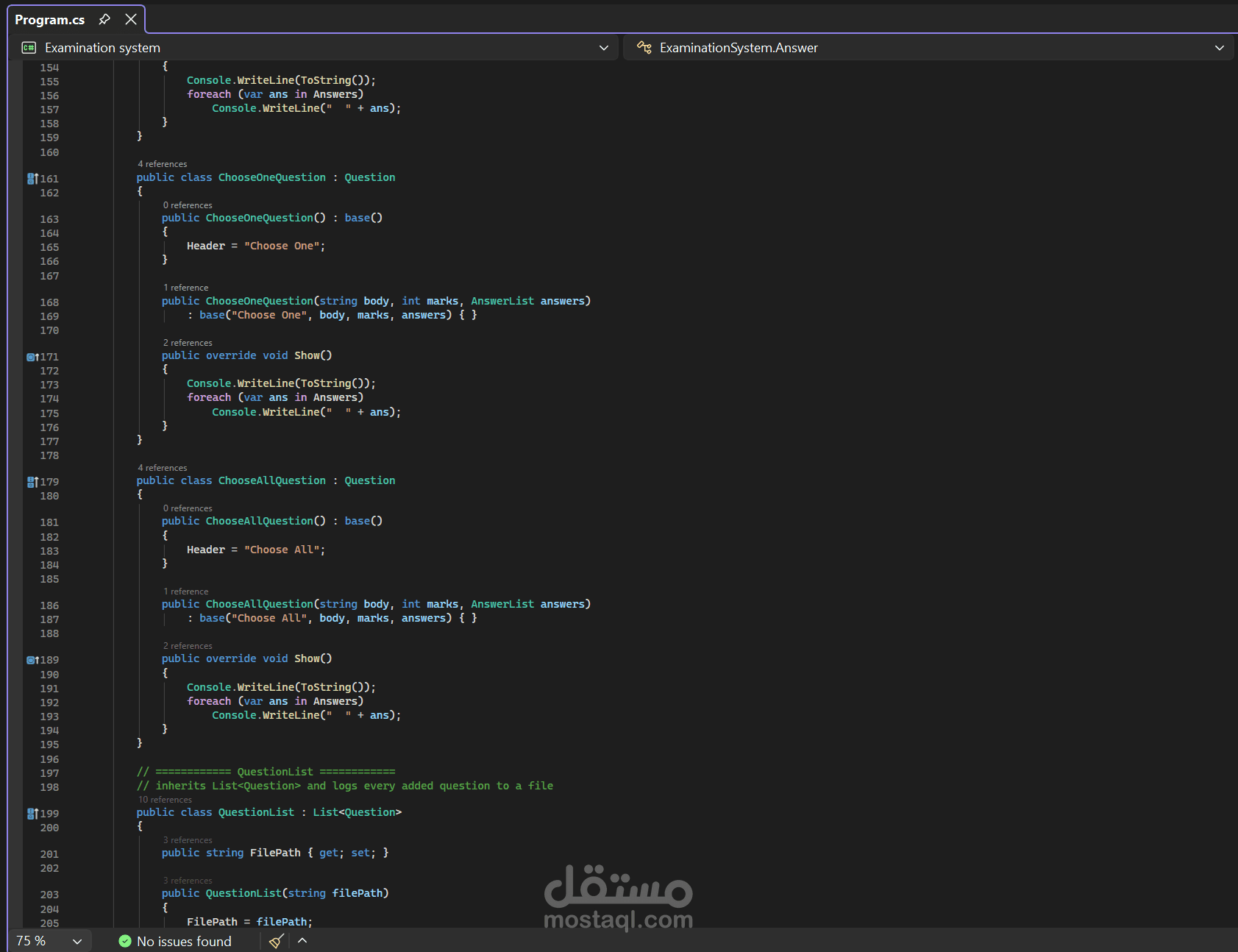The image size is (1238, 952).
Task: Click the inheritance margin icon on line 161
Action: [32, 178]
